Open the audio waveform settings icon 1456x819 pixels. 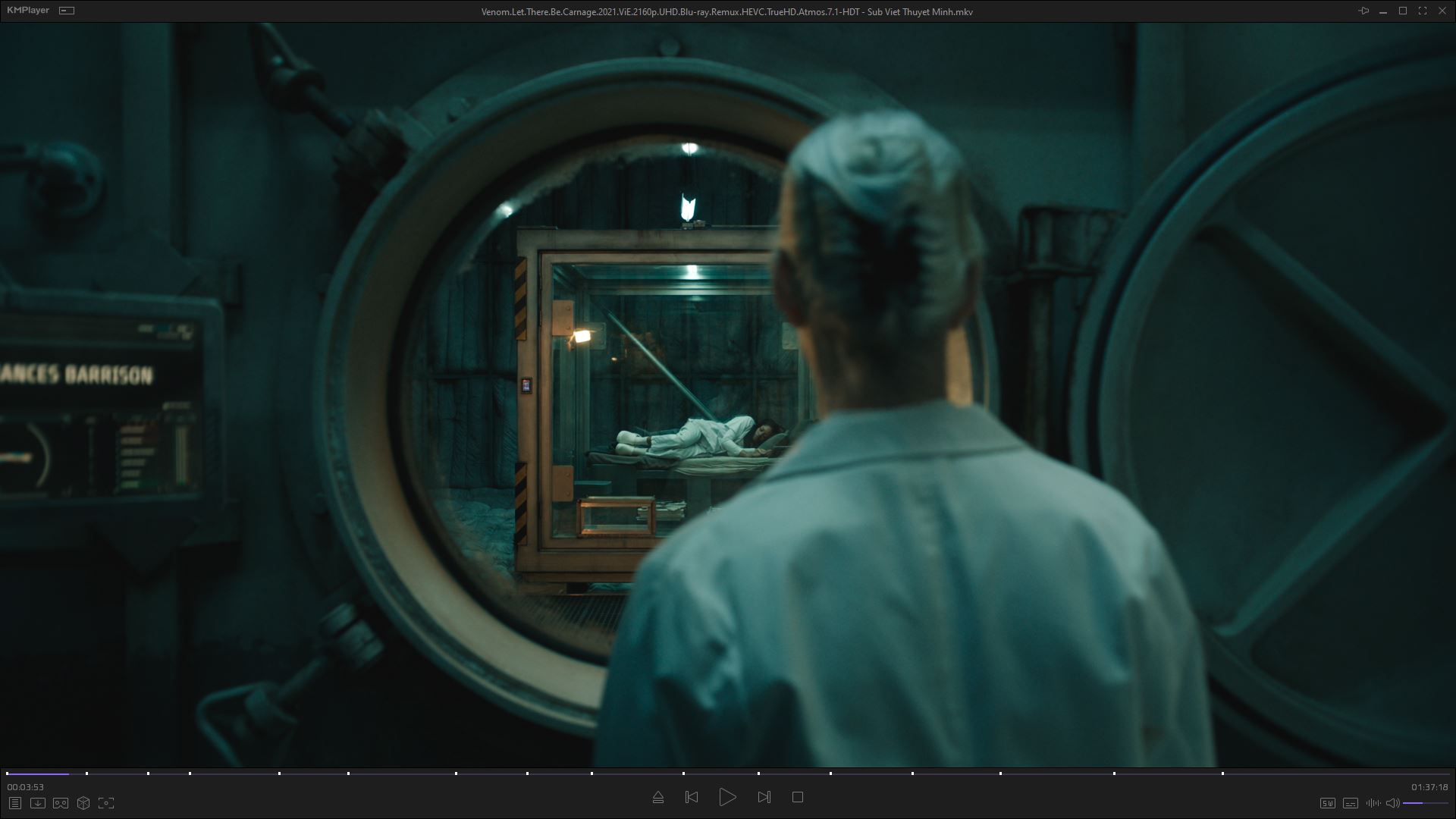1373,803
